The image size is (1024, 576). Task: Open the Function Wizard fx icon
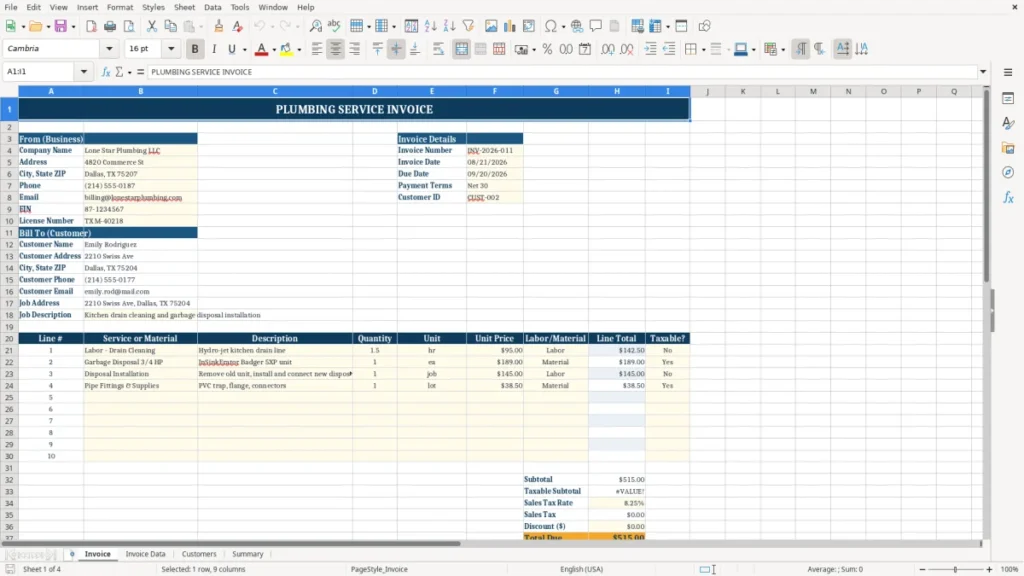click(x=106, y=72)
